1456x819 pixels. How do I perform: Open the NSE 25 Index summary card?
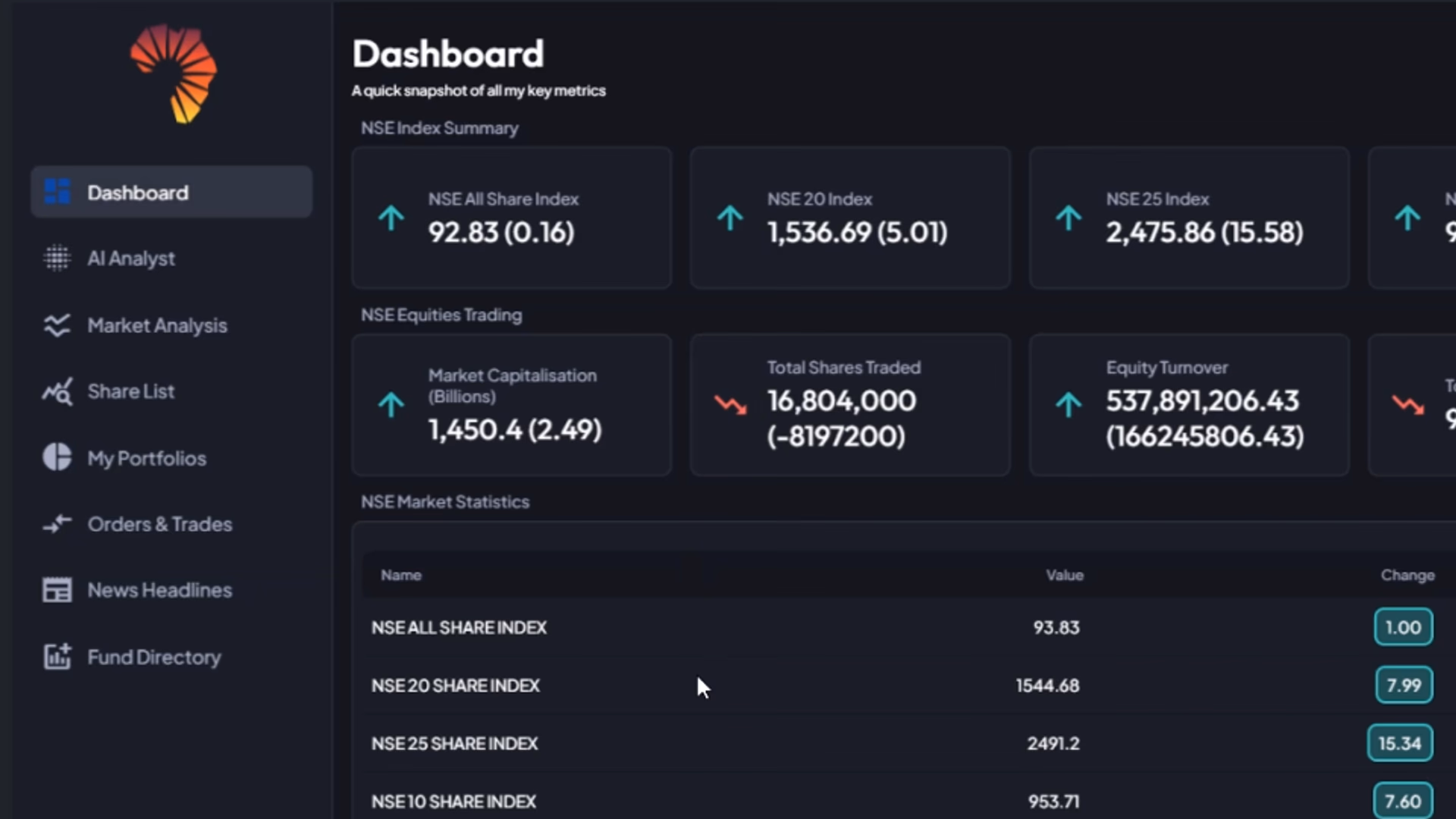[1188, 218]
